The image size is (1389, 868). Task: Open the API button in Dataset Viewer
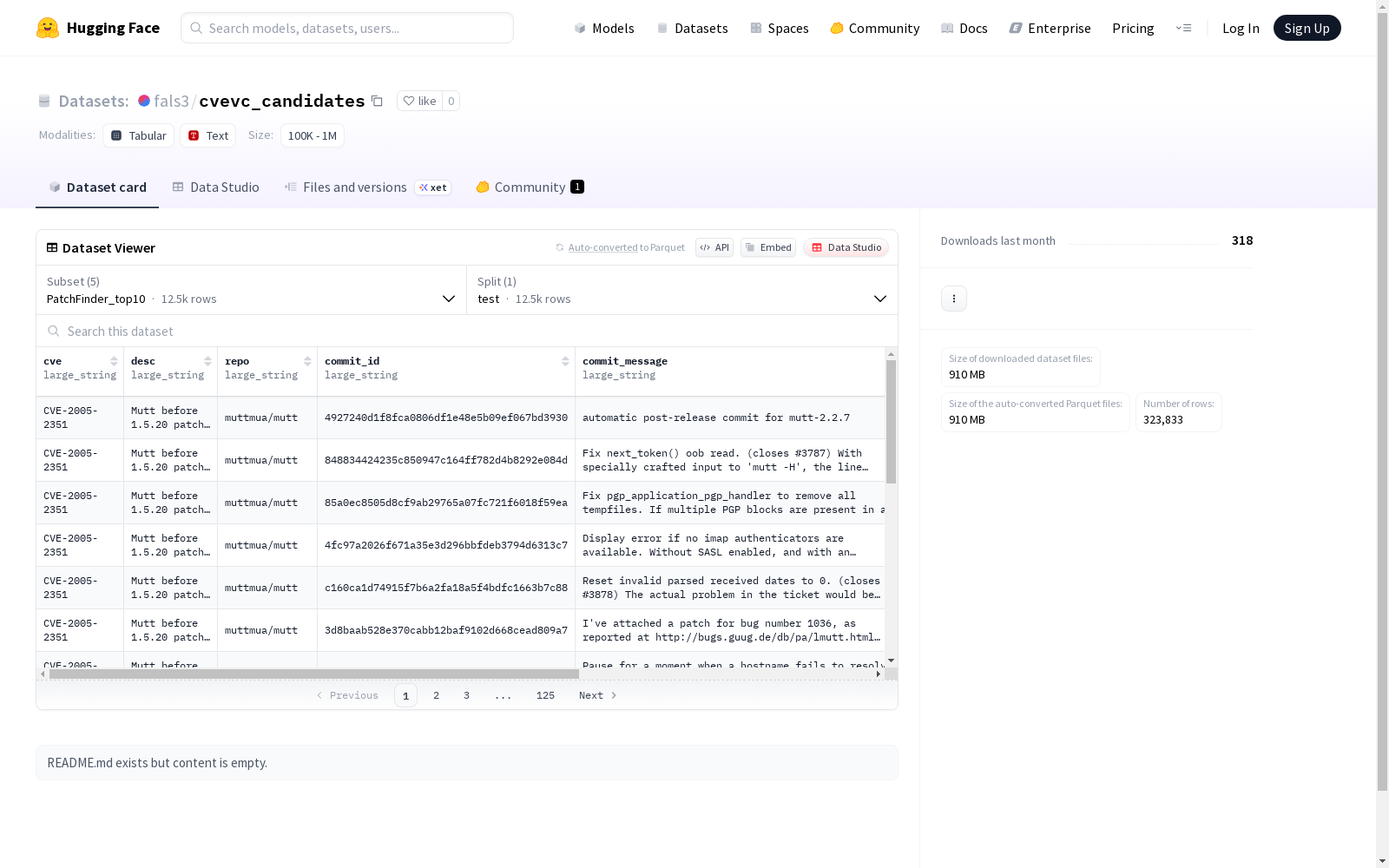[x=714, y=247]
